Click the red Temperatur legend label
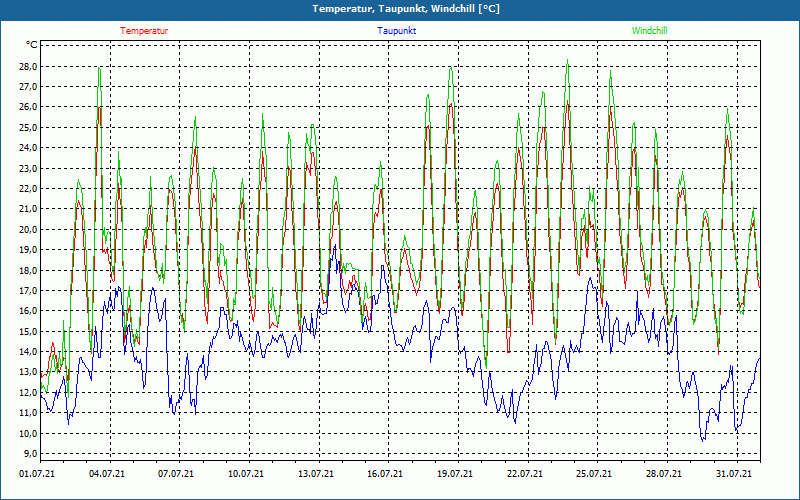The height and width of the screenshot is (500, 800). click(x=144, y=31)
